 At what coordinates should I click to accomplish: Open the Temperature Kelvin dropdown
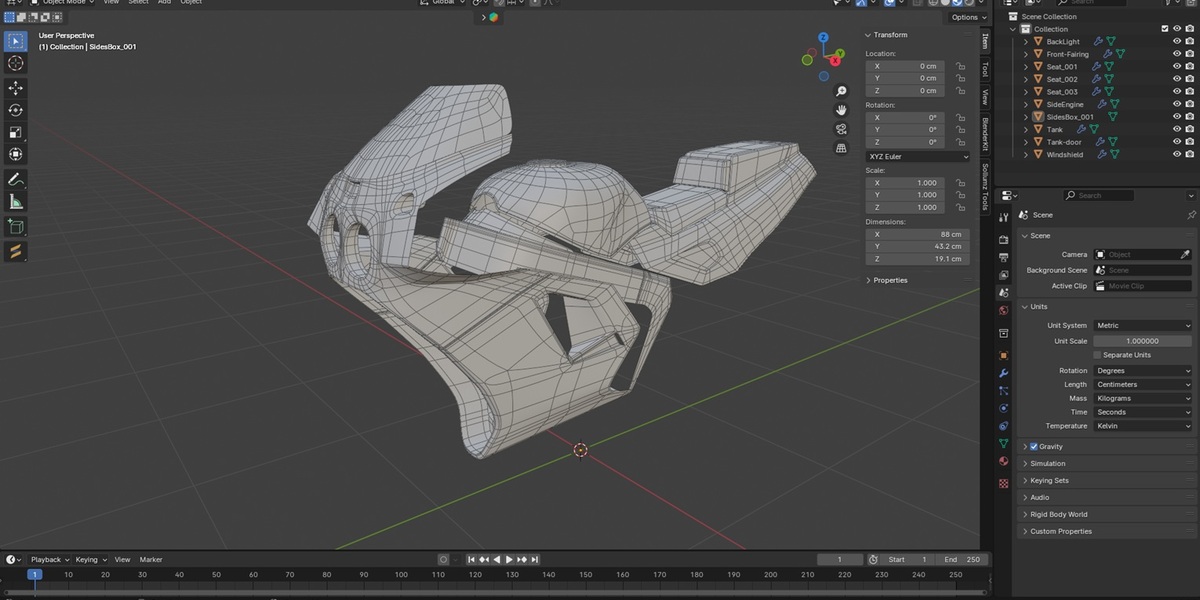click(x=1143, y=427)
